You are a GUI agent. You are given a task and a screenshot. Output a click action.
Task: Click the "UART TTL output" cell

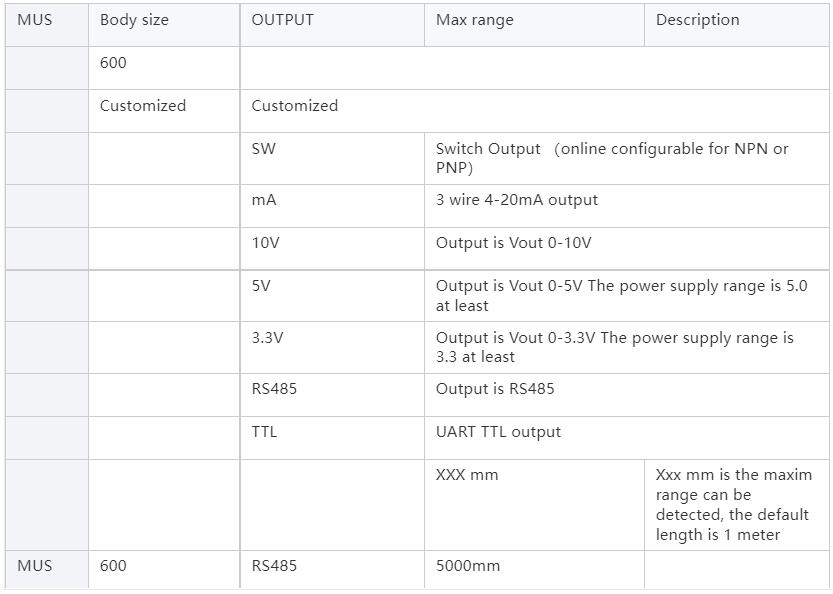coord(498,432)
